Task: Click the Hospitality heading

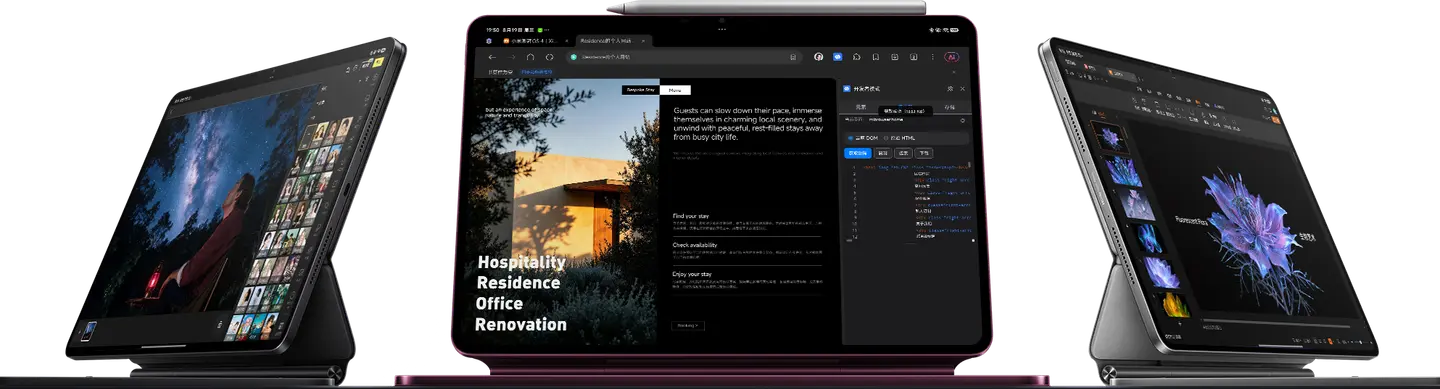Action: (521, 262)
